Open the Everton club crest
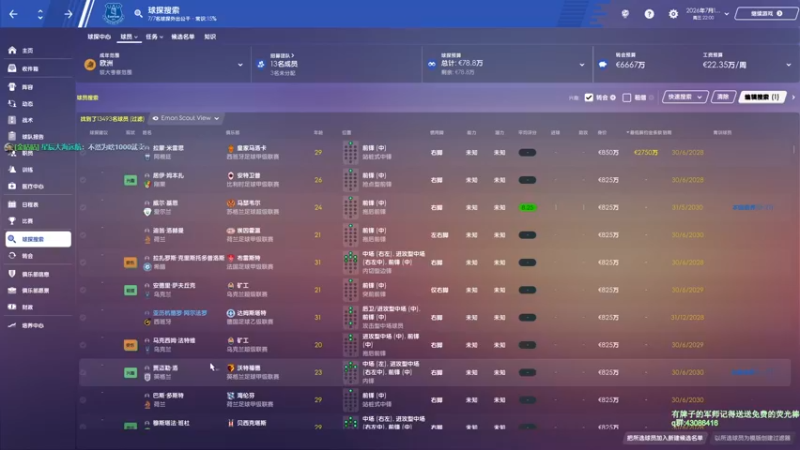Viewport: 800px width, 450px height. 113,13
